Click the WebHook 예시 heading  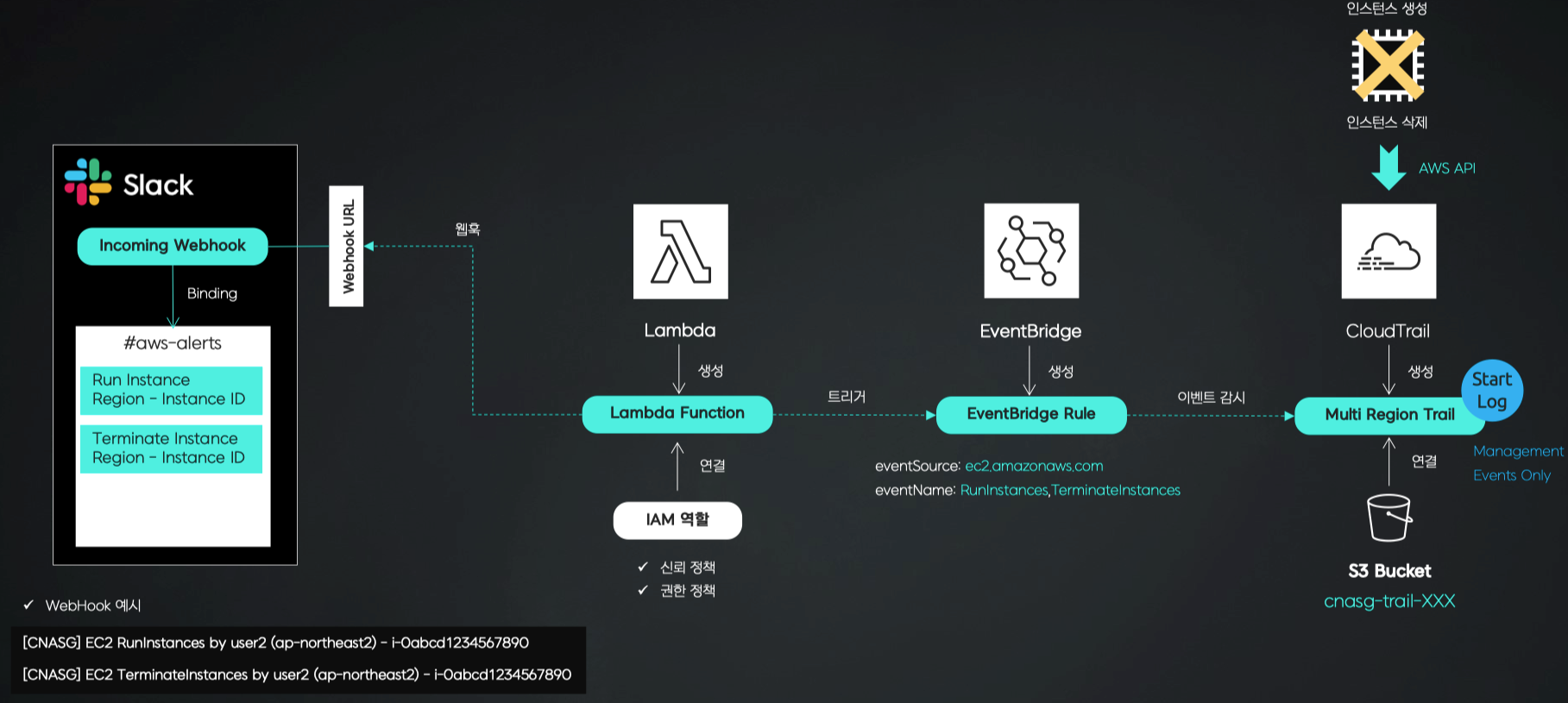pyautogui.click(x=93, y=606)
